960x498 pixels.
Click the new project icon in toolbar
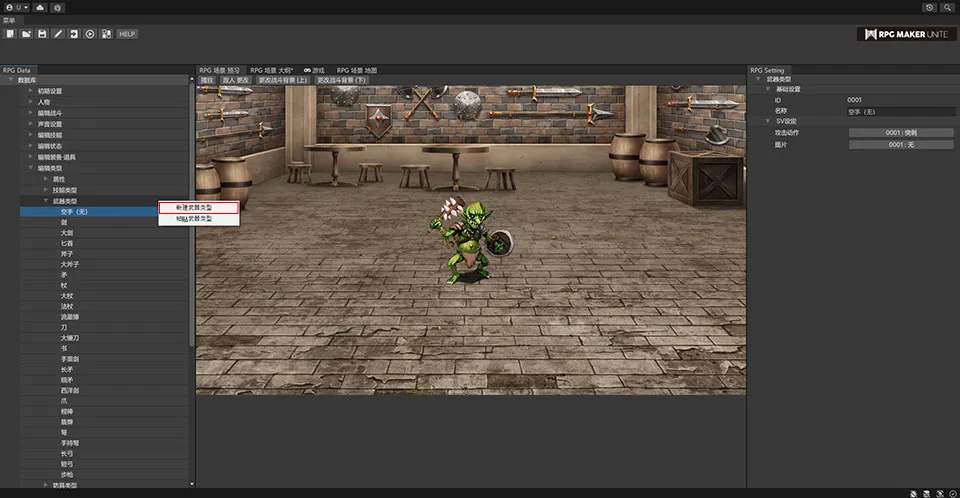tap(10, 34)
